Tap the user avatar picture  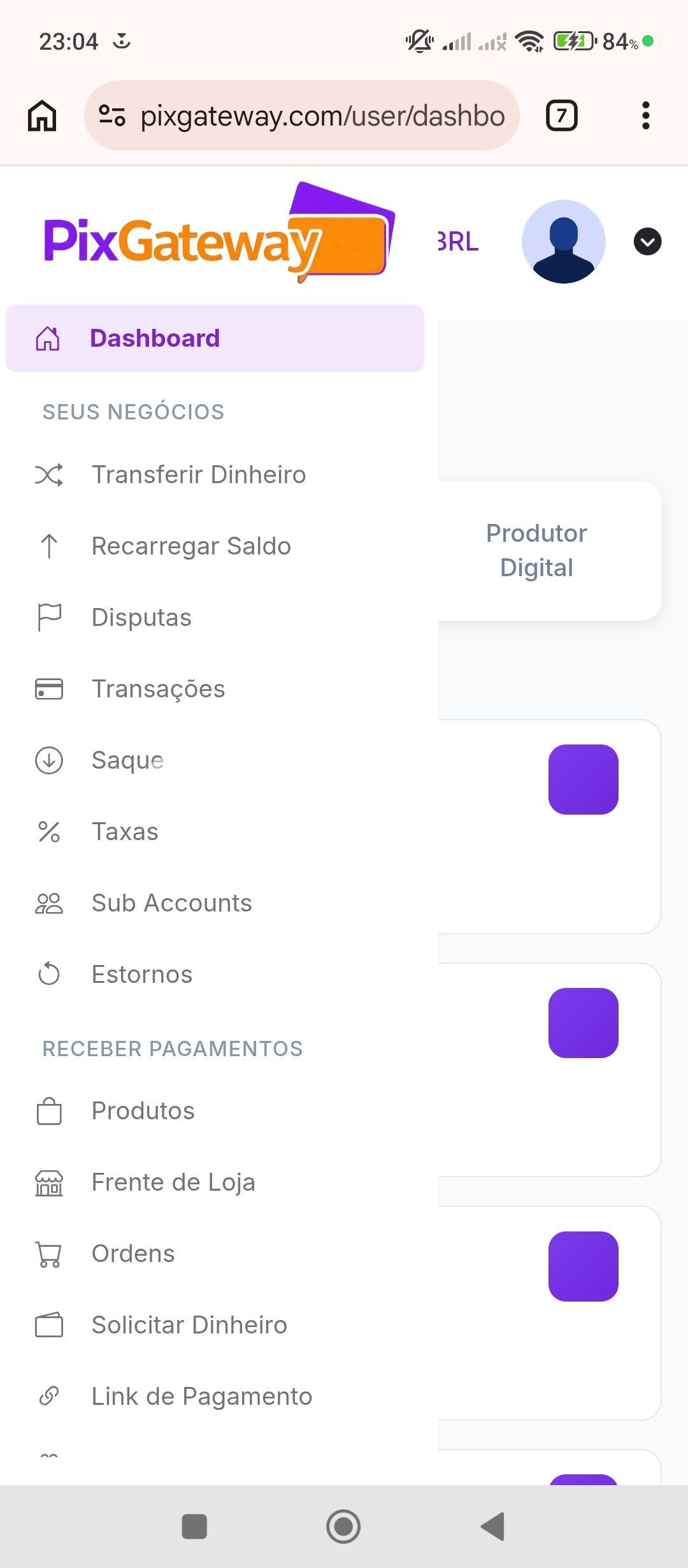point(563,242)
